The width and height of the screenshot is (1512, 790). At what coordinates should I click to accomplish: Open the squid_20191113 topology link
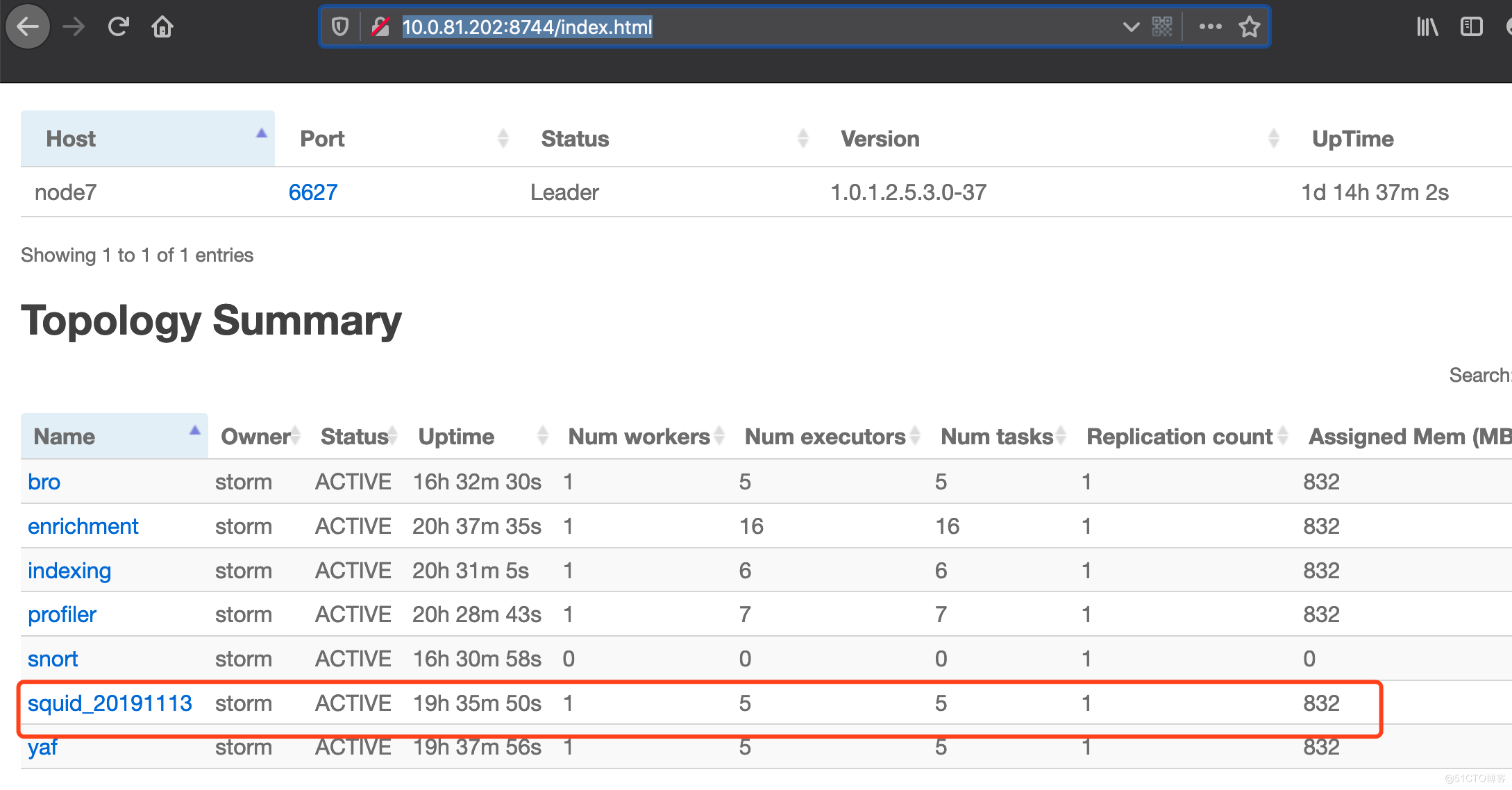pos(110,703)
